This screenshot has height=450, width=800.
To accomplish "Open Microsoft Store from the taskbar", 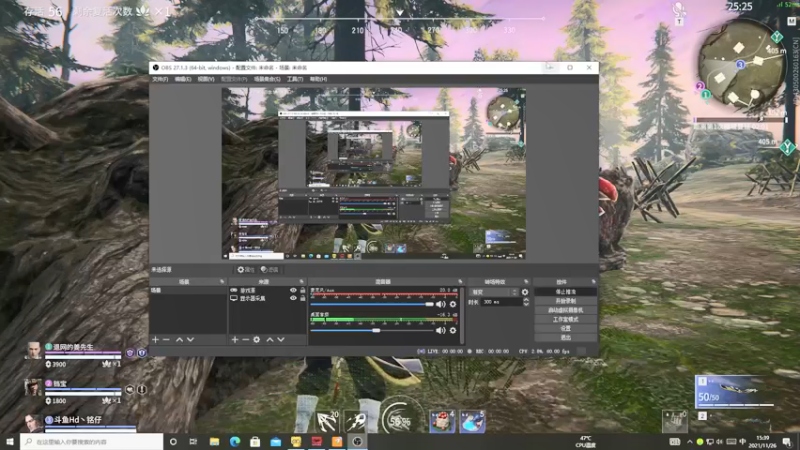I will 255,441.
